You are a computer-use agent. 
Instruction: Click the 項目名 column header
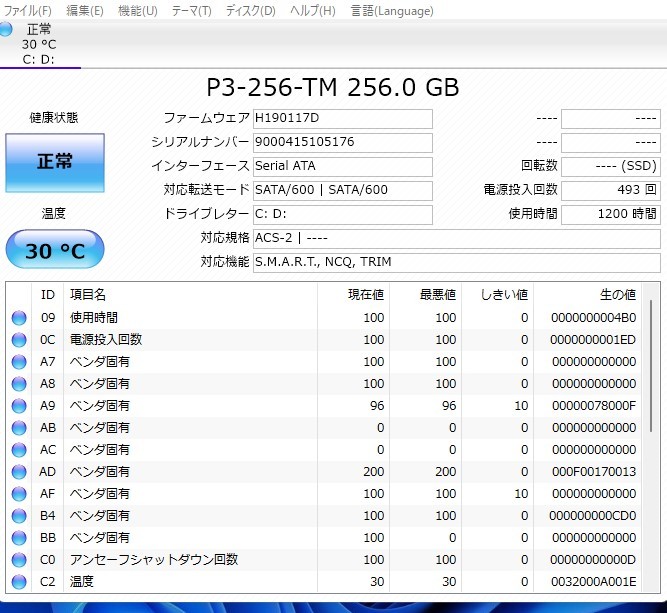[x=190, y=295]
